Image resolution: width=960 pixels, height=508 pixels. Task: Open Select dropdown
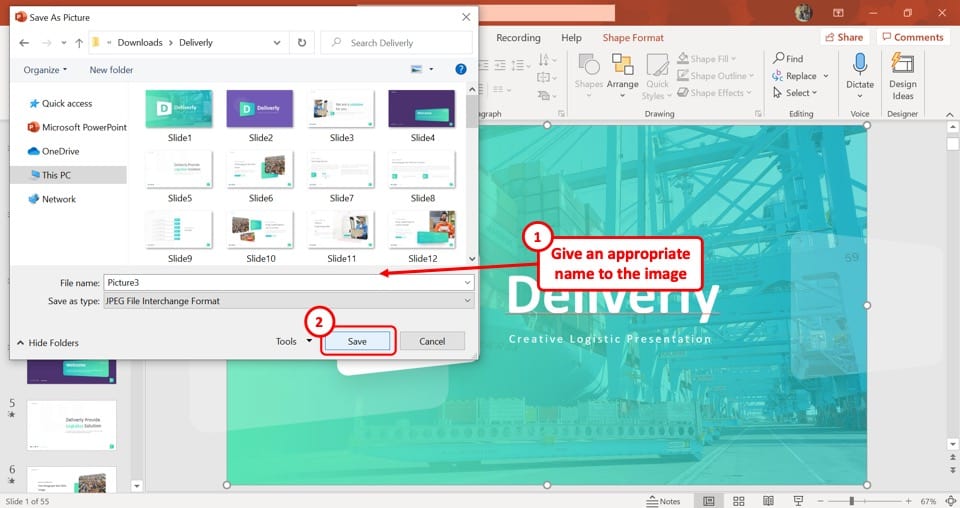795,93
